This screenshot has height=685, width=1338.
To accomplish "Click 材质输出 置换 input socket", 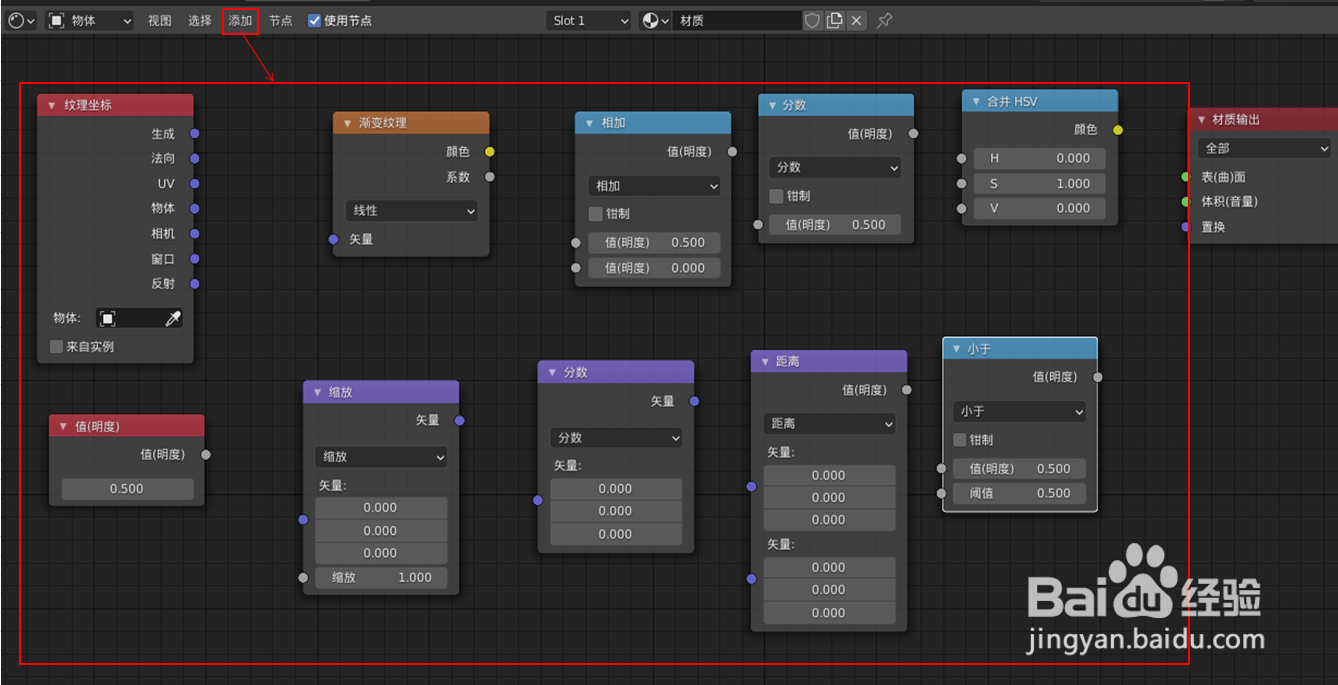I will click(1186, 227).
